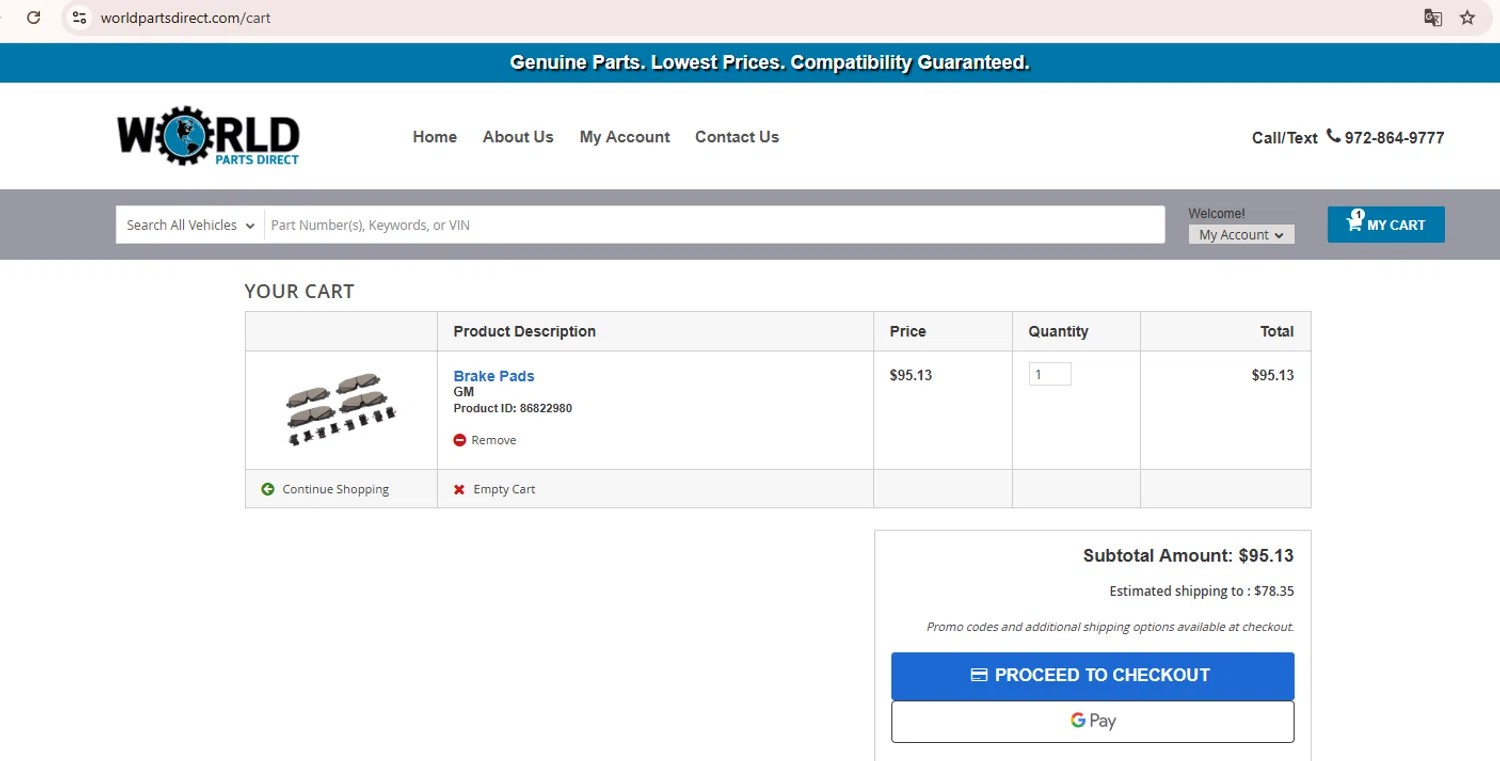
Task: Click the credit card icon on checkout button
Action: point(979,675)
